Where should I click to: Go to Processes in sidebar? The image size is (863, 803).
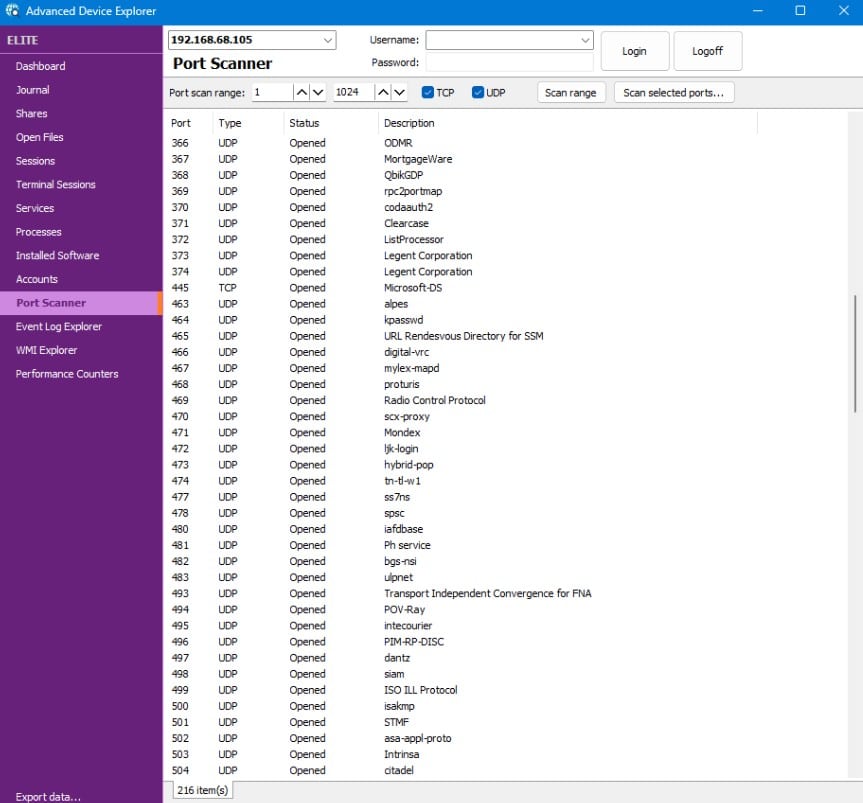pos(81,232)
